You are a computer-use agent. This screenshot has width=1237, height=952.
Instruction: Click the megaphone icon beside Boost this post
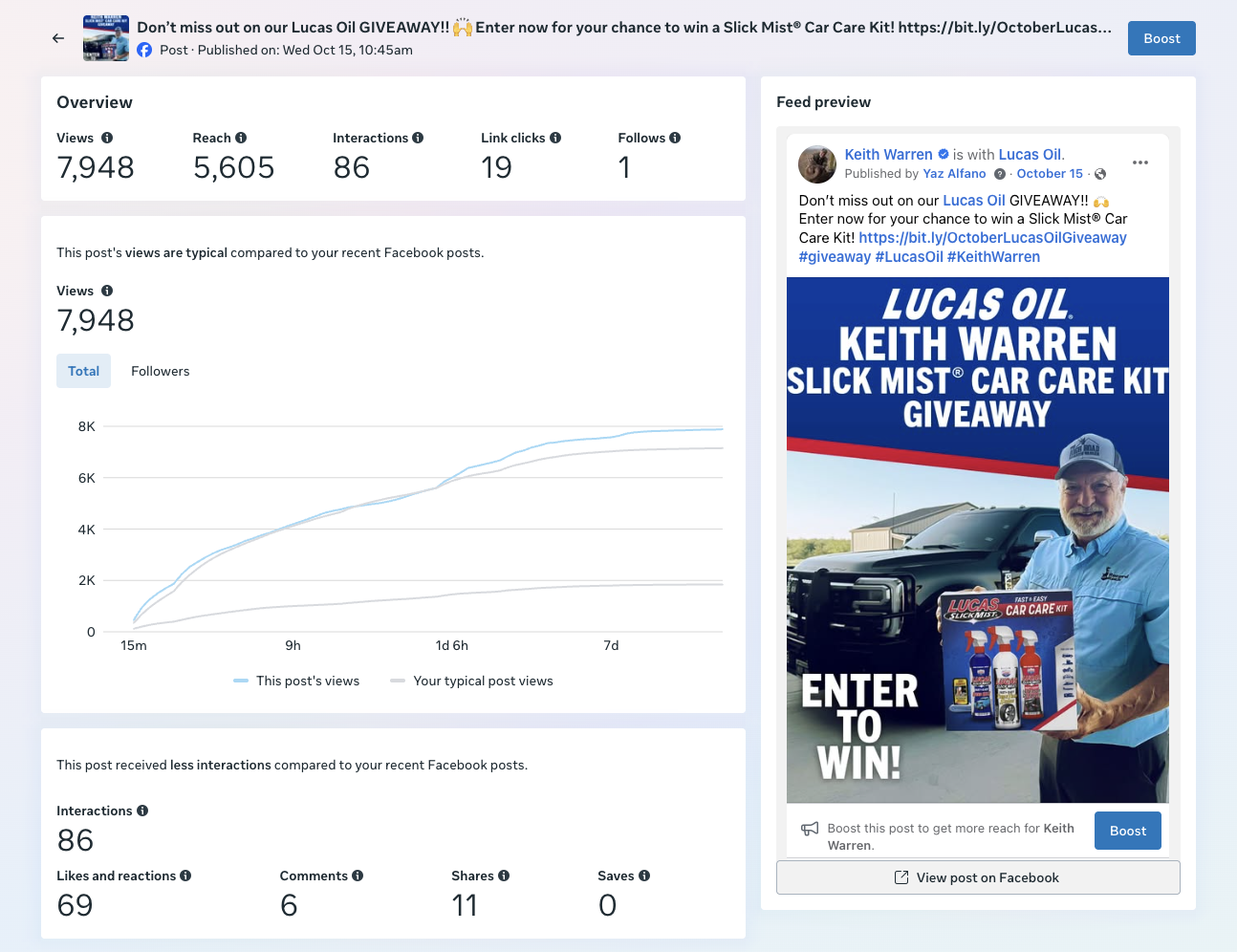[x=810, y=829]
